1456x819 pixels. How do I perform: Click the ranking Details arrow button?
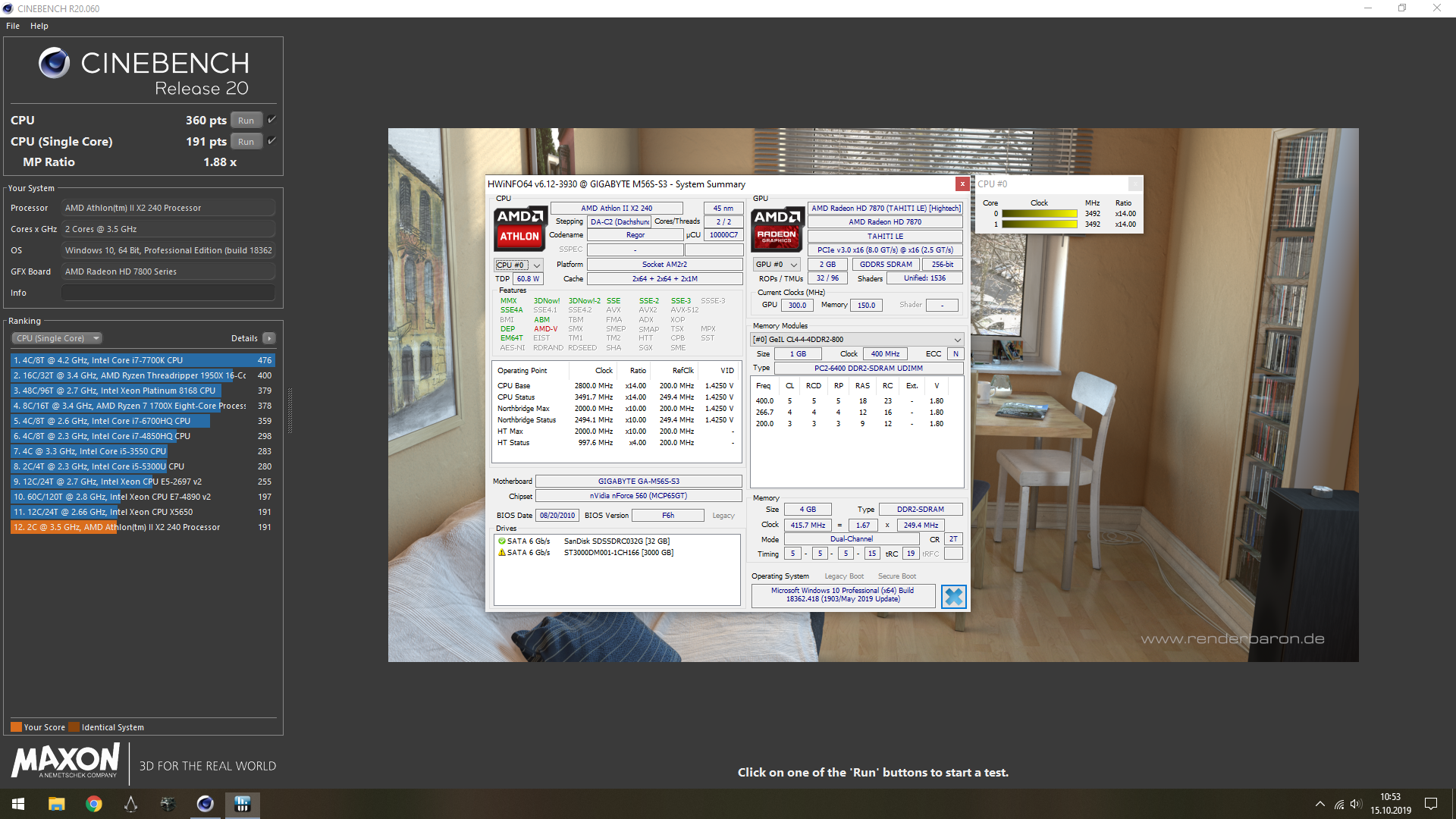coord(269,338)
